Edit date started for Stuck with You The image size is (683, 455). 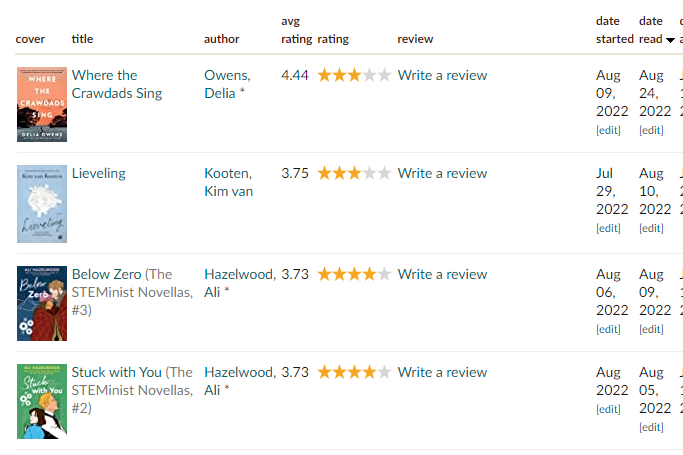608,409
